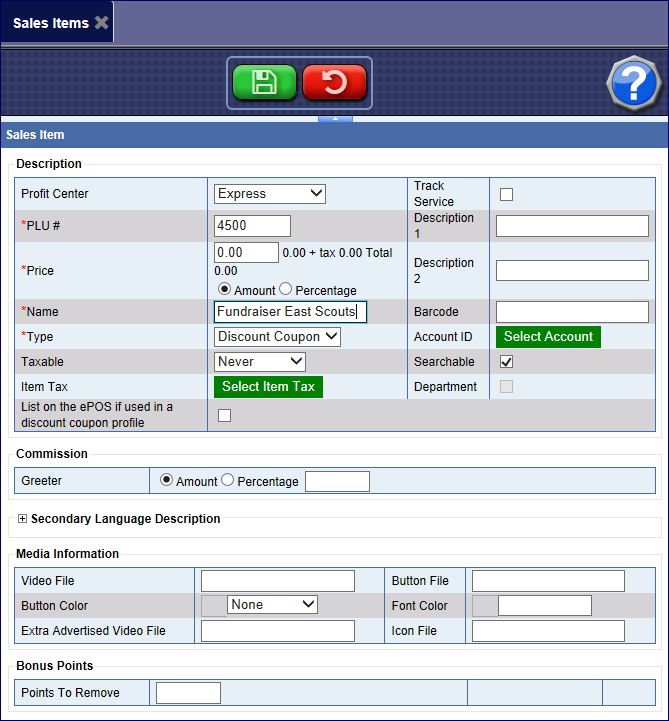Click the Font Color swatch
The width and height of the screenshot is (669, 721).
point(484,605)
